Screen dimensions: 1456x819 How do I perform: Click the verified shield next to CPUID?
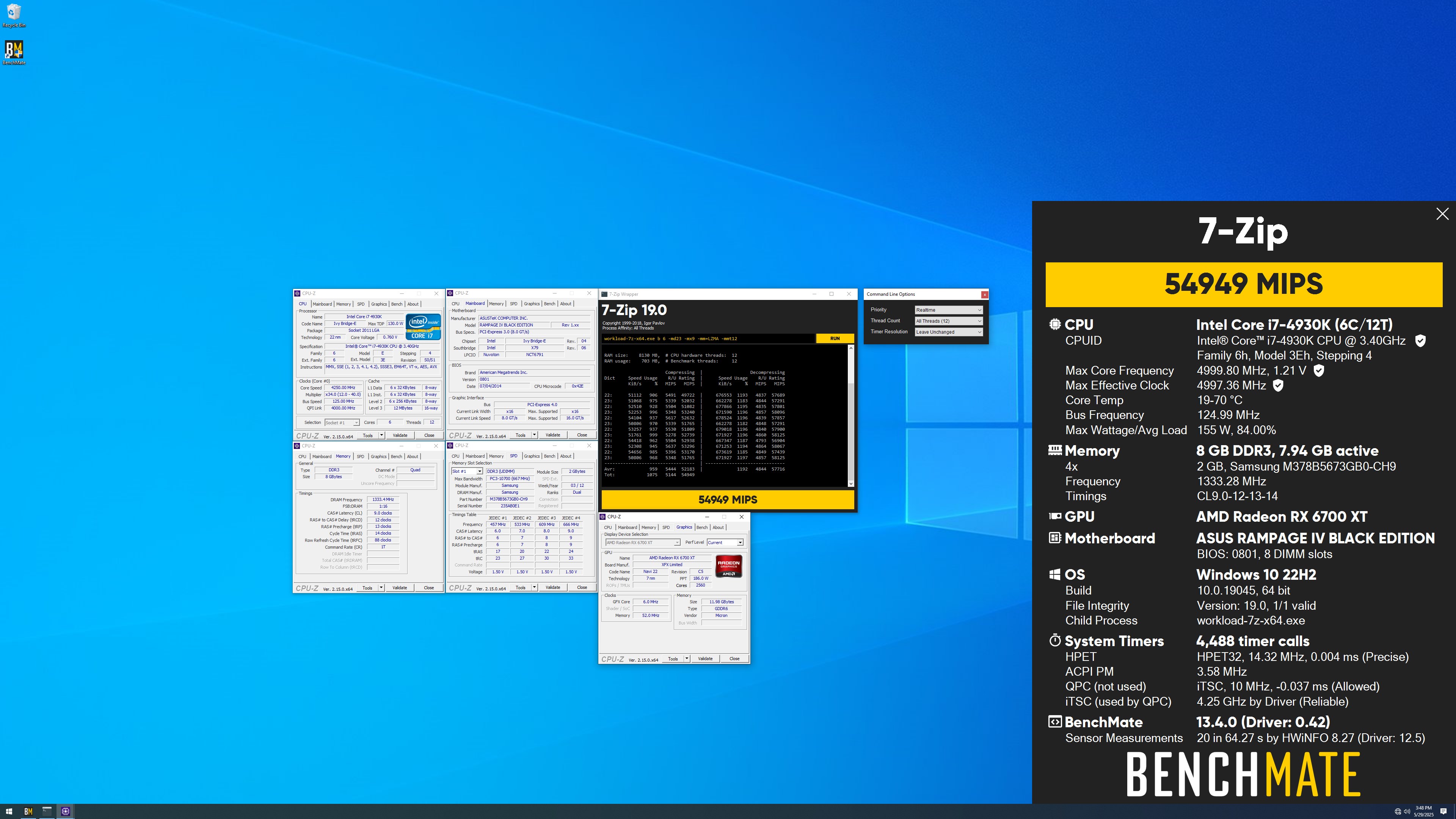[x=1420, y=340]
